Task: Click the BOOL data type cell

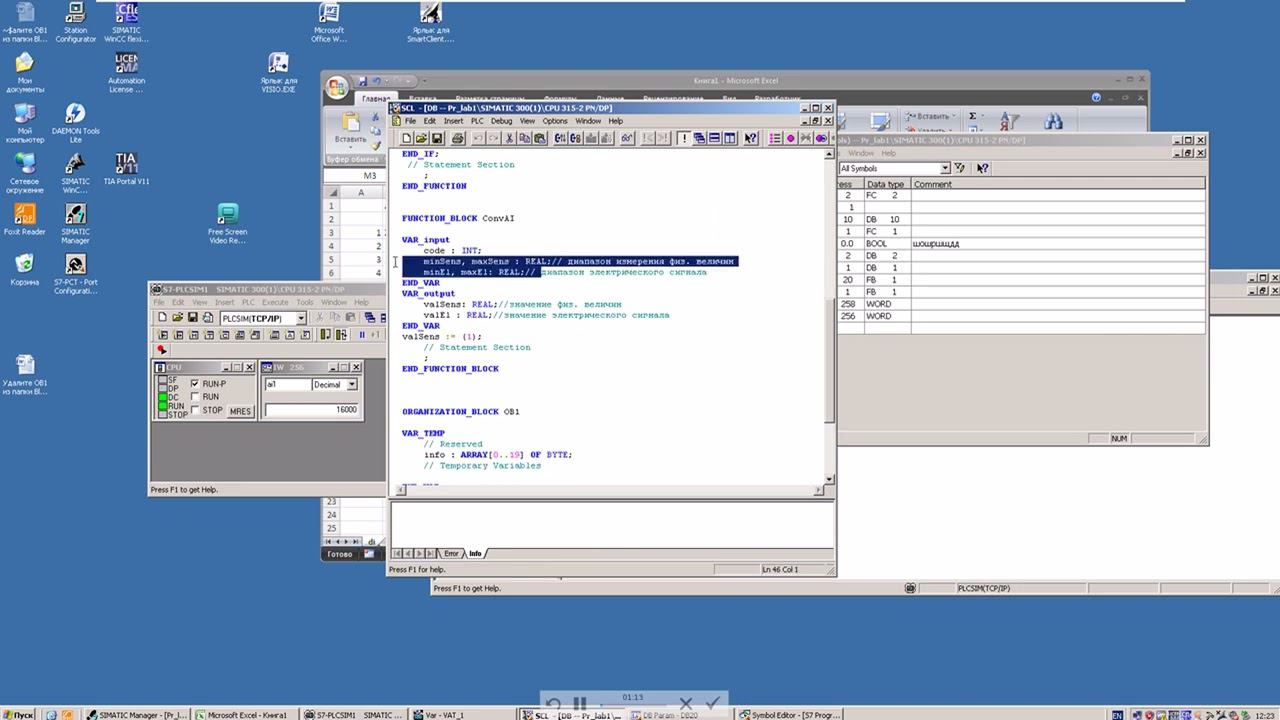Action: [886, 243]
